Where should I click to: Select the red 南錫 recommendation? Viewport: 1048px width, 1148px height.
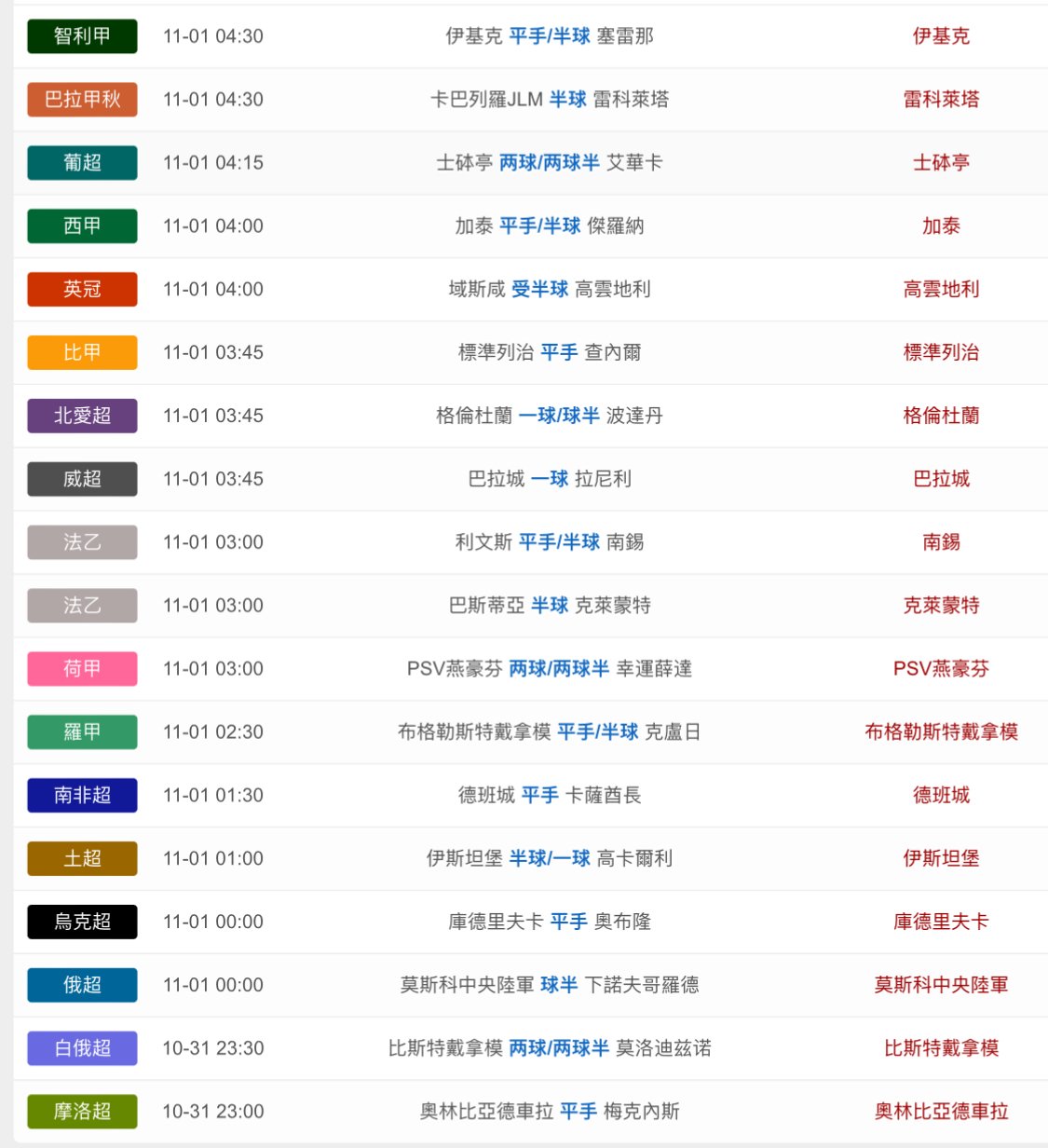pos(941,542)
